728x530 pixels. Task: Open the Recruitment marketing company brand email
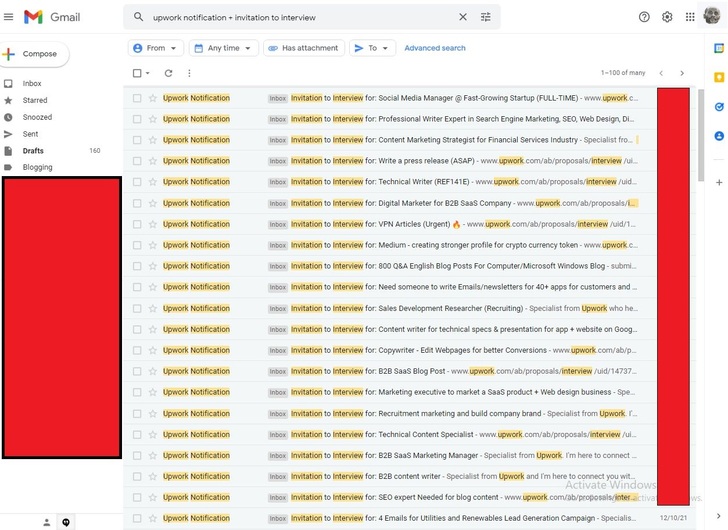[390, 414]
